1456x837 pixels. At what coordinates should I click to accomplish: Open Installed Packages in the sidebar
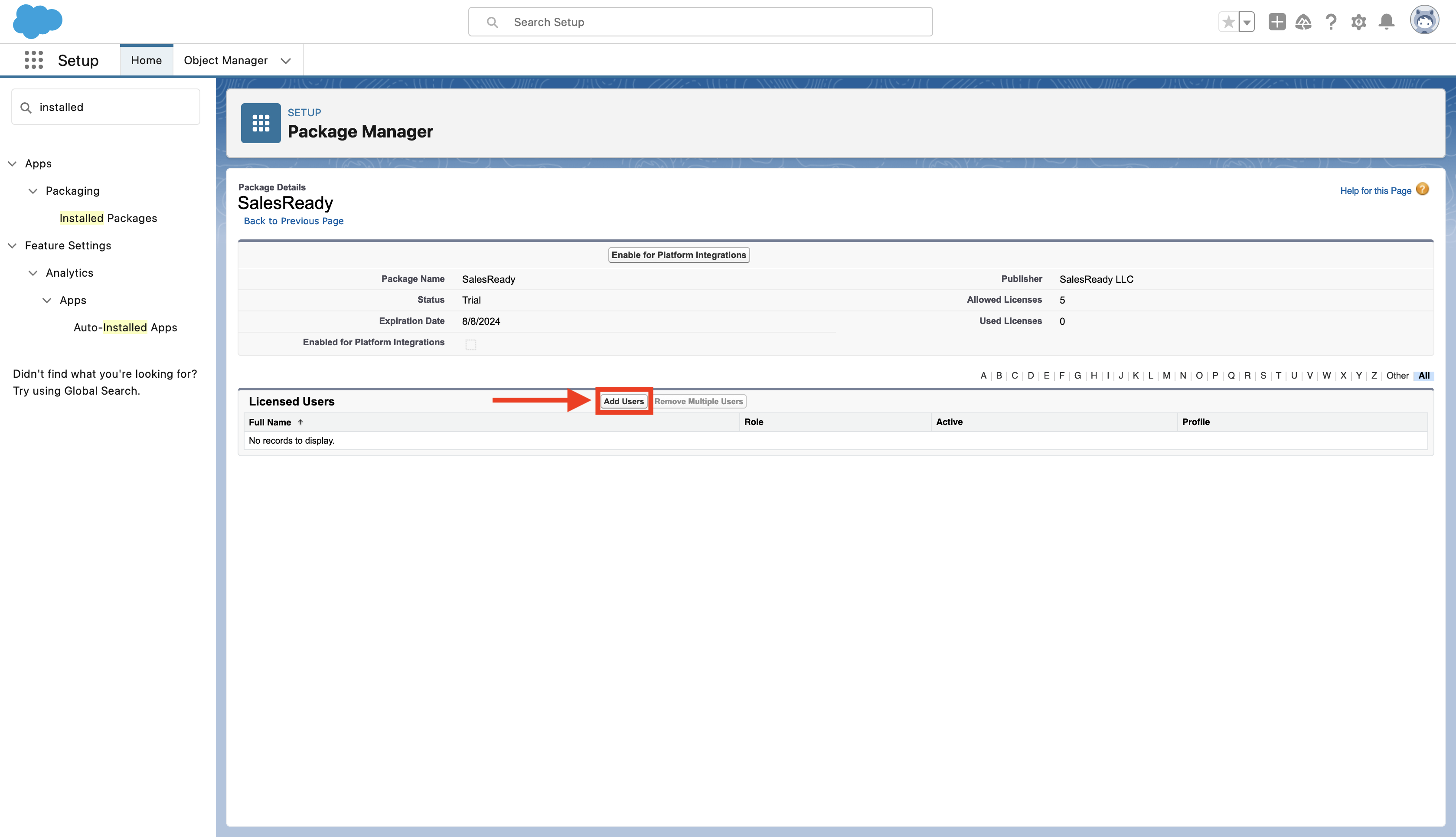[x=108, y=218]
